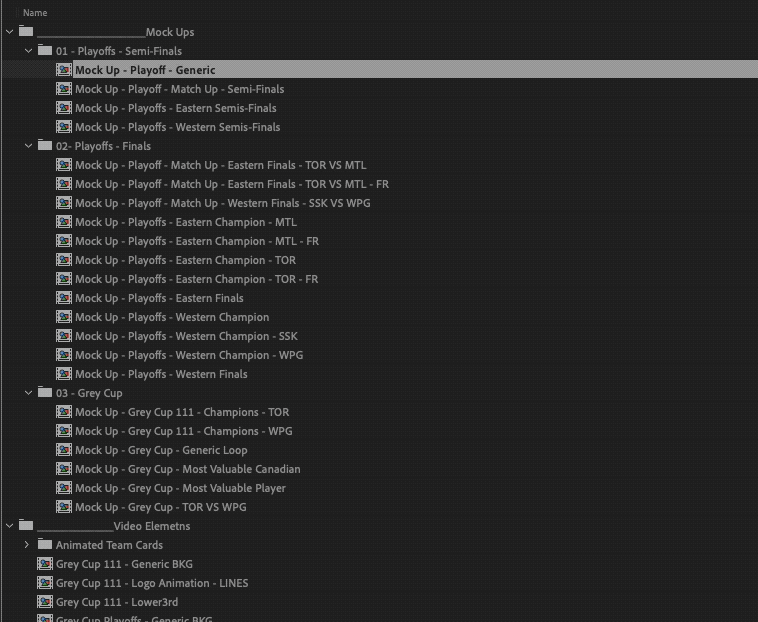
Task: Select 'Mock Up - Playoffs - Western Champion'
Action: pos(172,318)
